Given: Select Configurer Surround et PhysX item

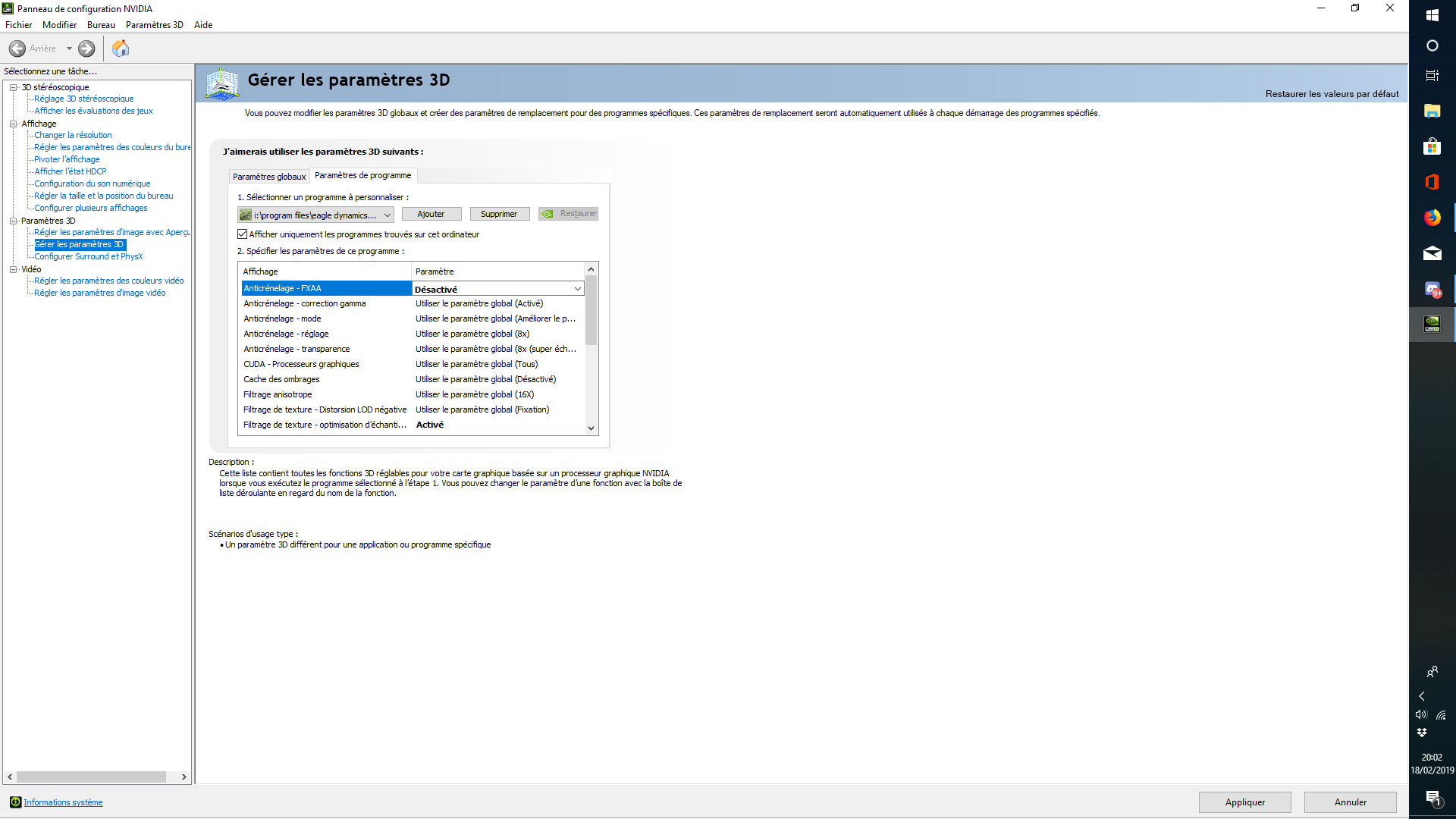Looking at the screenshot, I should tap(88, 256).
